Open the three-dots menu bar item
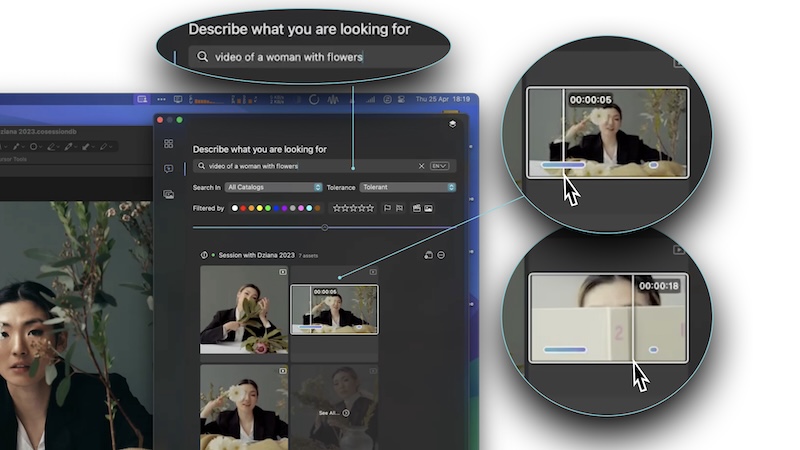The height and width of the screenshot is (450, 800). [161, 99]
